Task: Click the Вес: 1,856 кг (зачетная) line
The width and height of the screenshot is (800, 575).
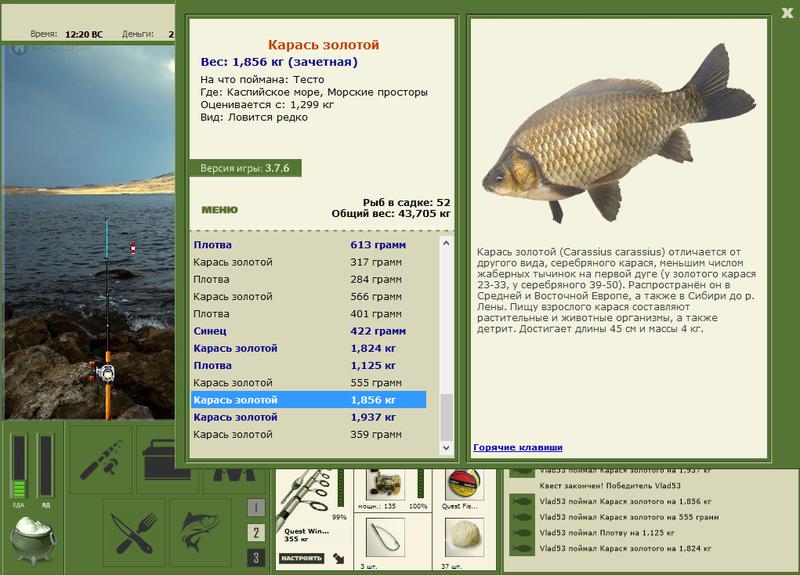Action: (279, 62)
